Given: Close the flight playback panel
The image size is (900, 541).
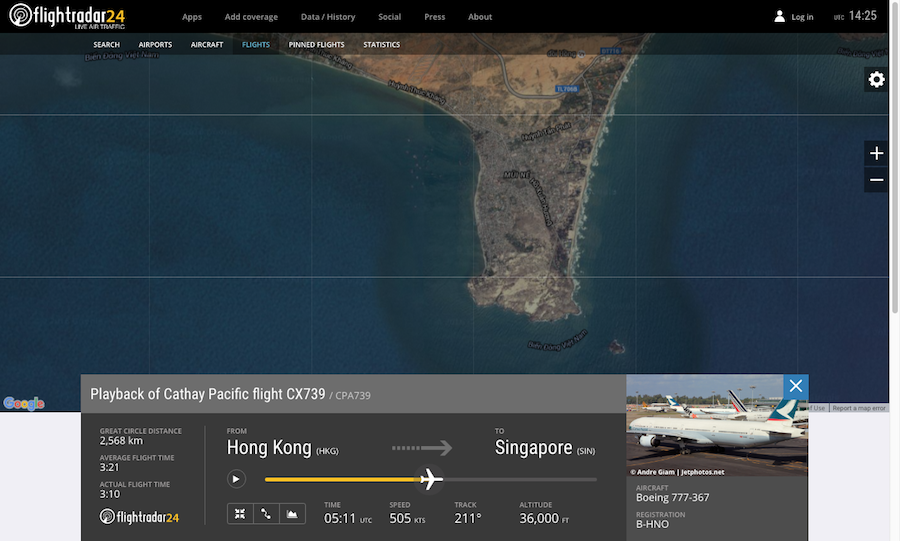Looking at the screenshot, I should (796, 386).
